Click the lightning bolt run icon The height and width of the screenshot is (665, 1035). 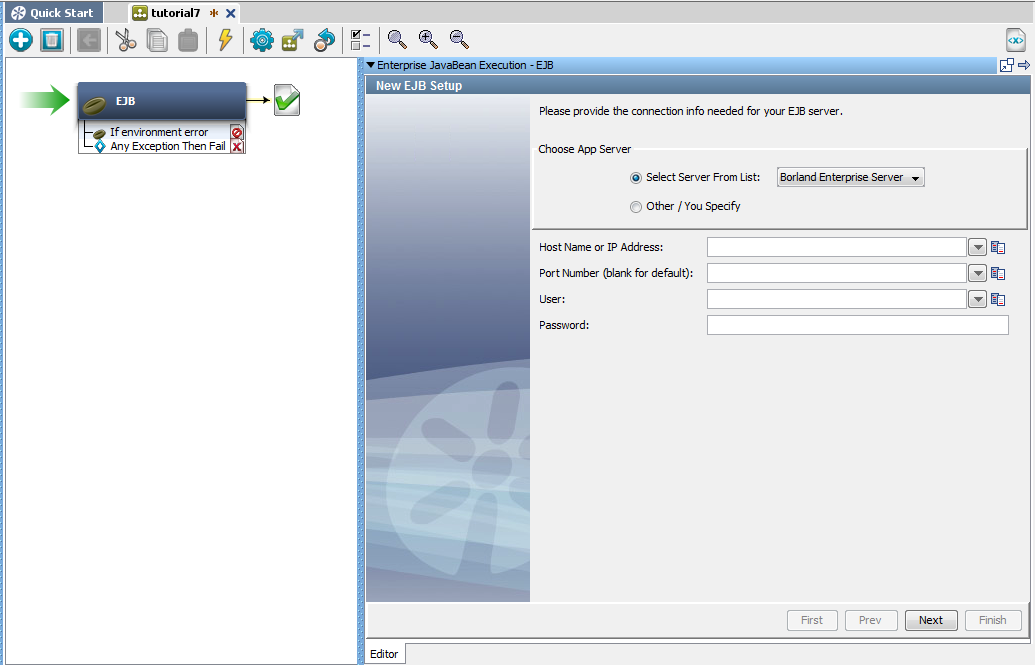click(224, 40)
